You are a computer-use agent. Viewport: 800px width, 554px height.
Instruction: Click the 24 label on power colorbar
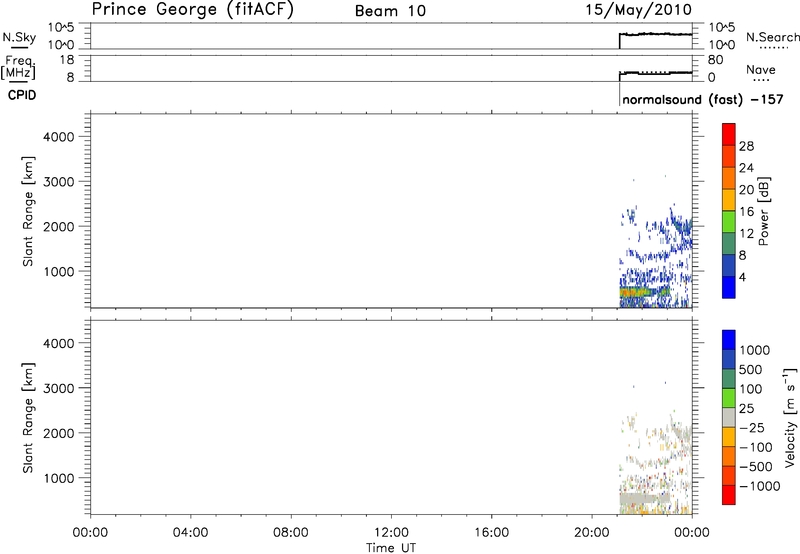click(746, 168)
